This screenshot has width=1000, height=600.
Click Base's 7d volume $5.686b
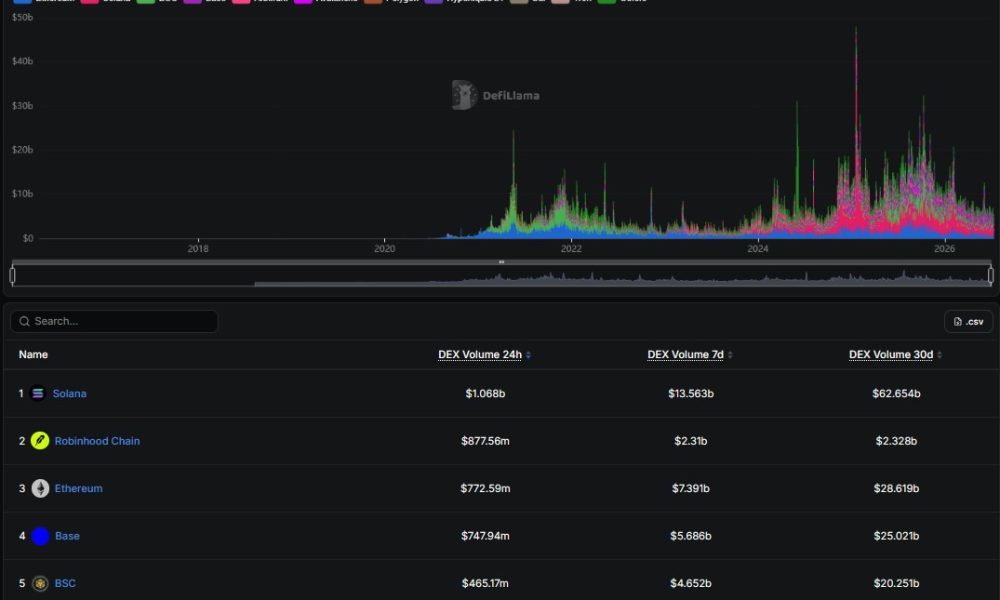click(x=691, y=536)
